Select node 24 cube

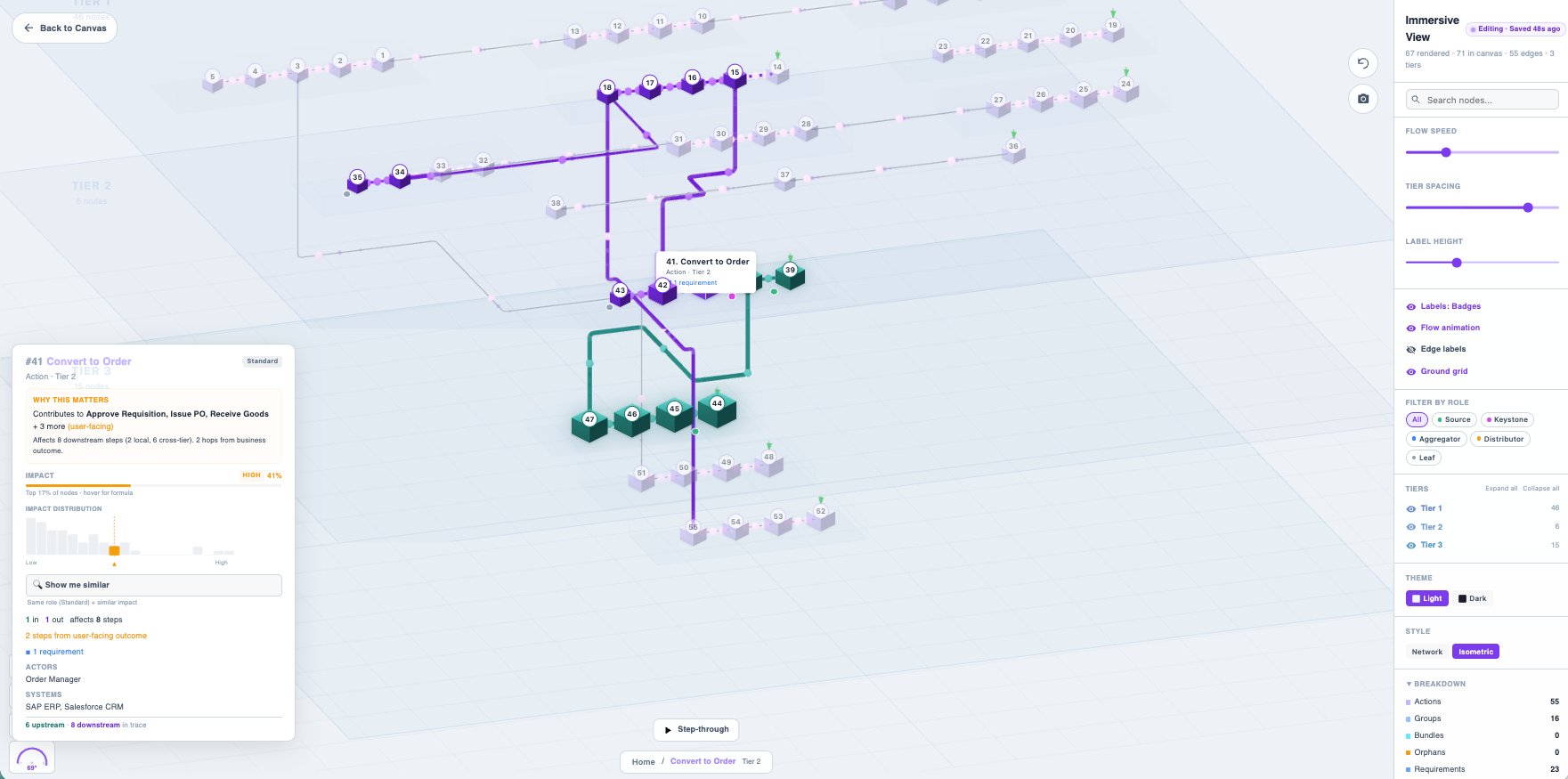coord(1125,89)
